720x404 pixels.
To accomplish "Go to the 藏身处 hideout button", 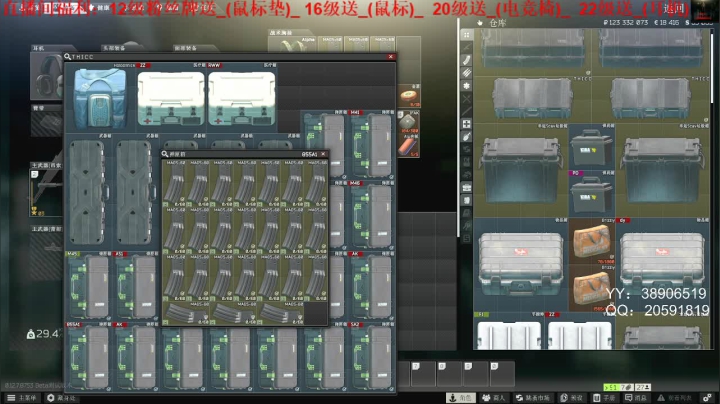I will point(62,398).
